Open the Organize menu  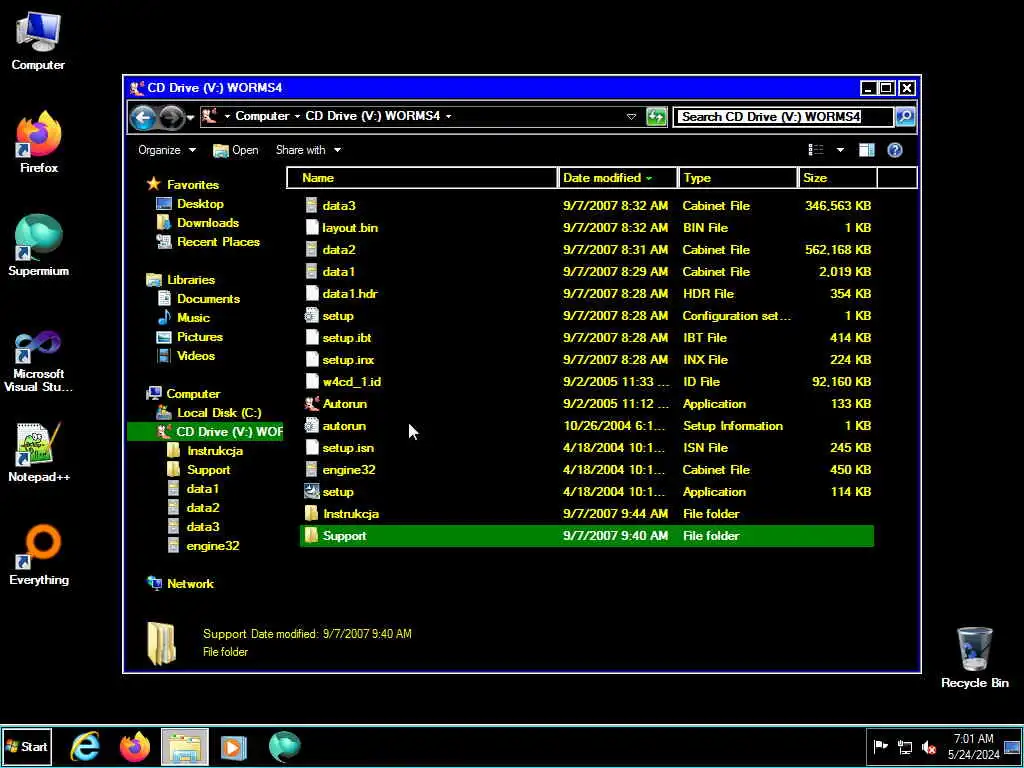[167, 150]
